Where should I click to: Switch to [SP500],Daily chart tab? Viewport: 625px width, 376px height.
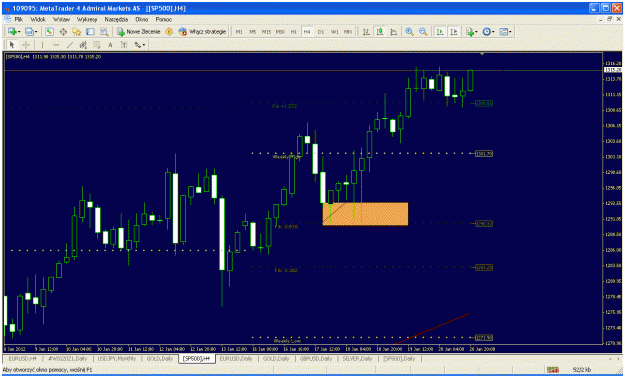pos(399,358)
